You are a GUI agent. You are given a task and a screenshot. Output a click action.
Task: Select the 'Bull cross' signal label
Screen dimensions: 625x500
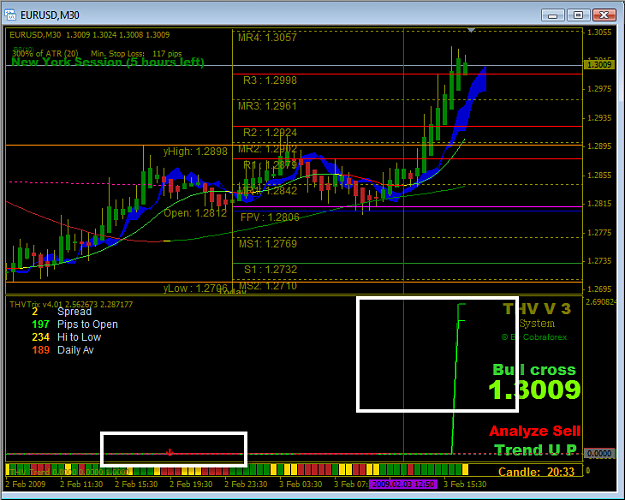(x=534, y=370)
